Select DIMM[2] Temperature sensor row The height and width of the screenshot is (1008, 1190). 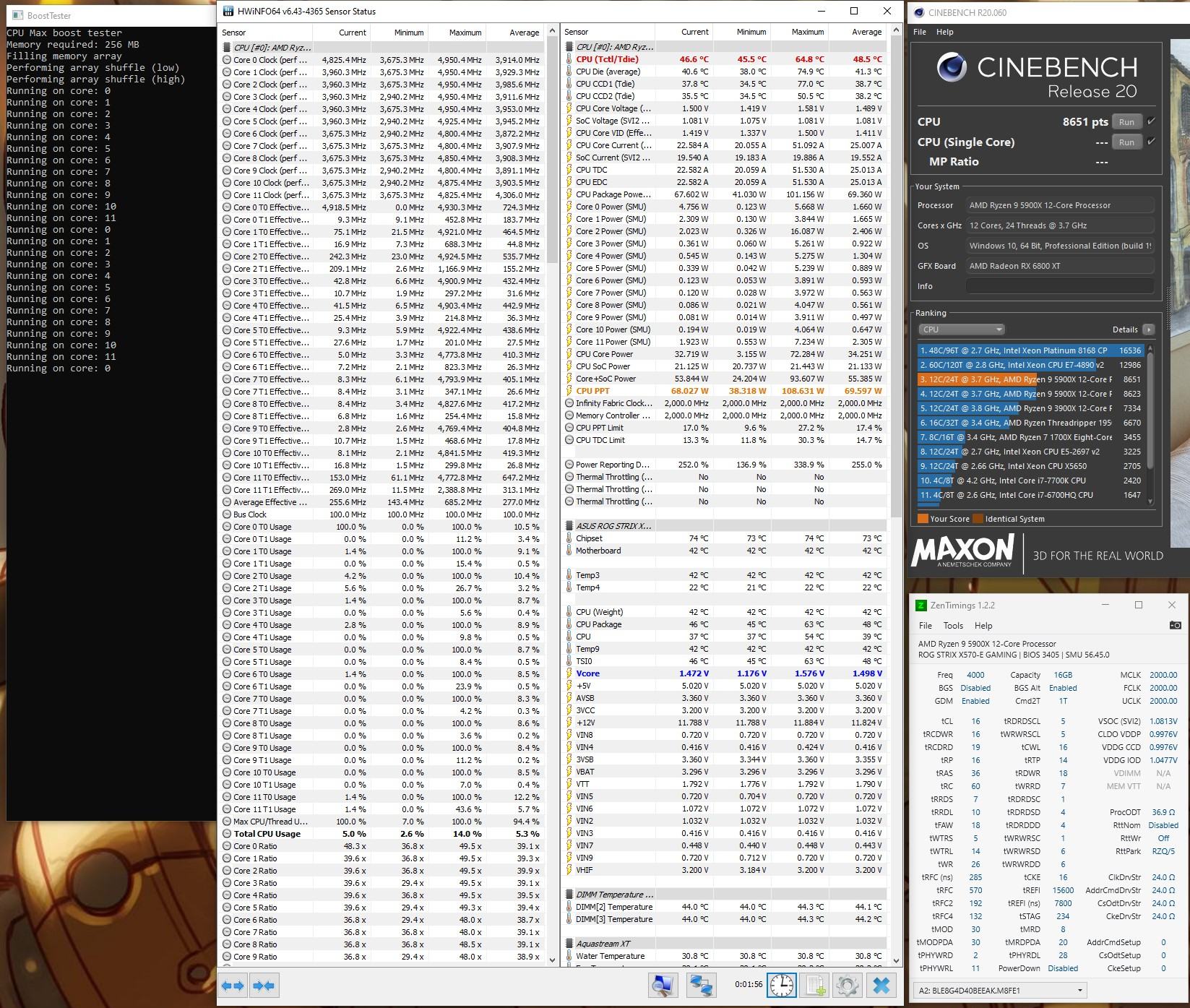(x=725, y=907)
